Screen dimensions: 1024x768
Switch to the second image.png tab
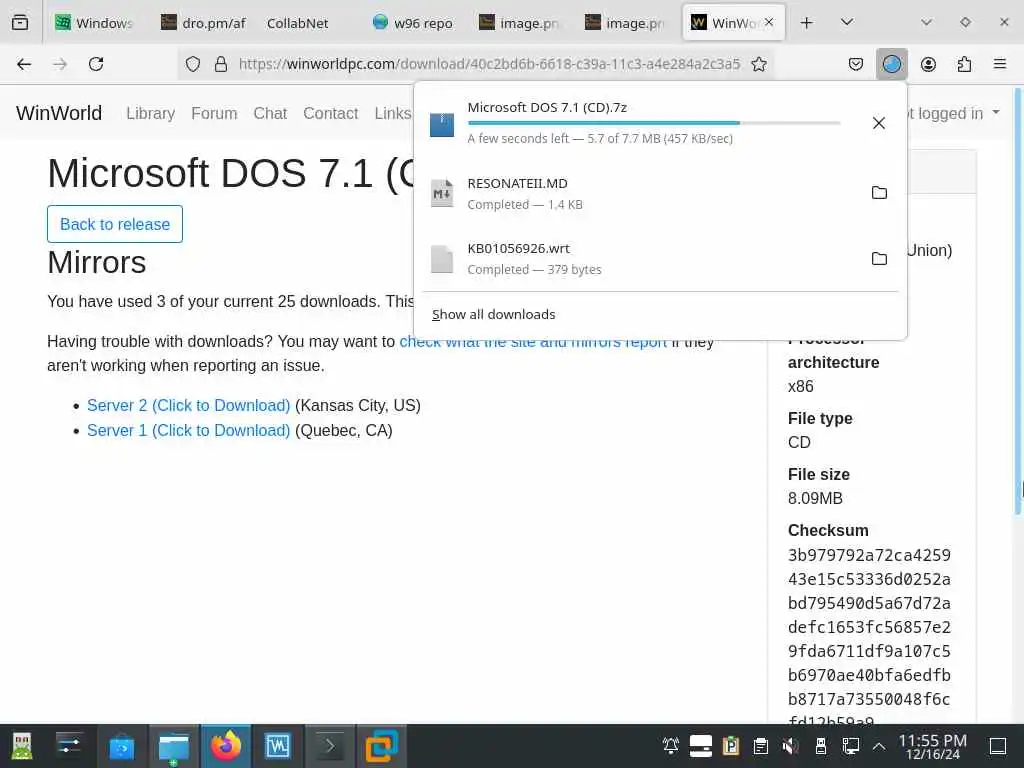[626, 23]
